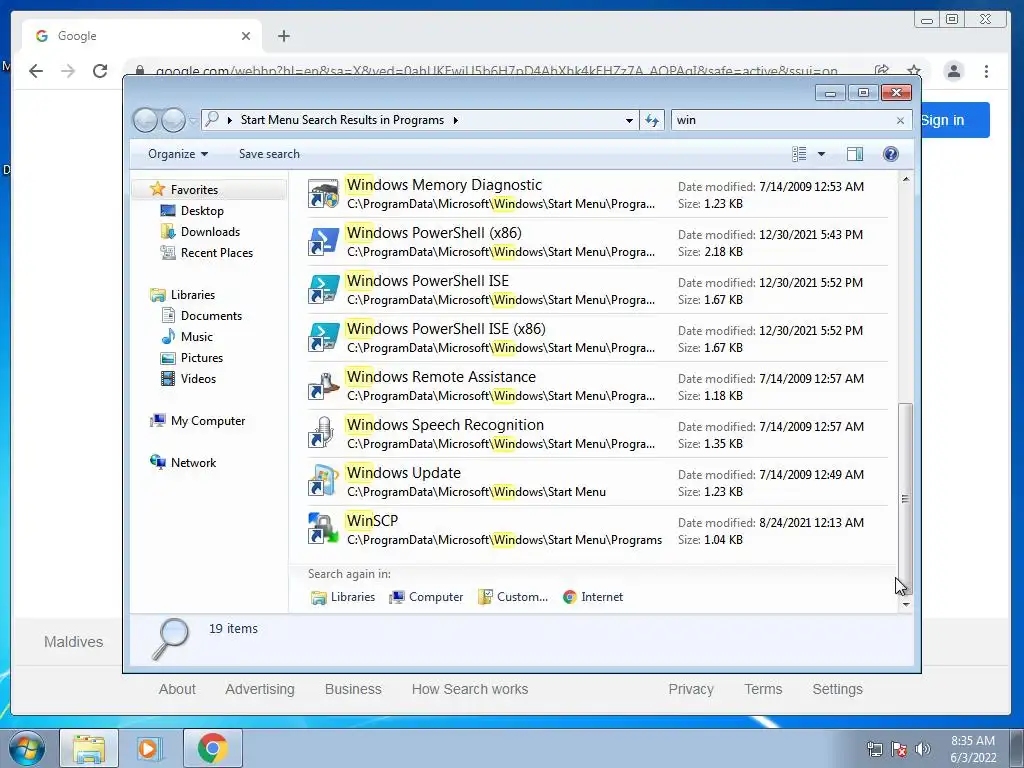Open the Privacy link in Google footer

click(691, 689)
